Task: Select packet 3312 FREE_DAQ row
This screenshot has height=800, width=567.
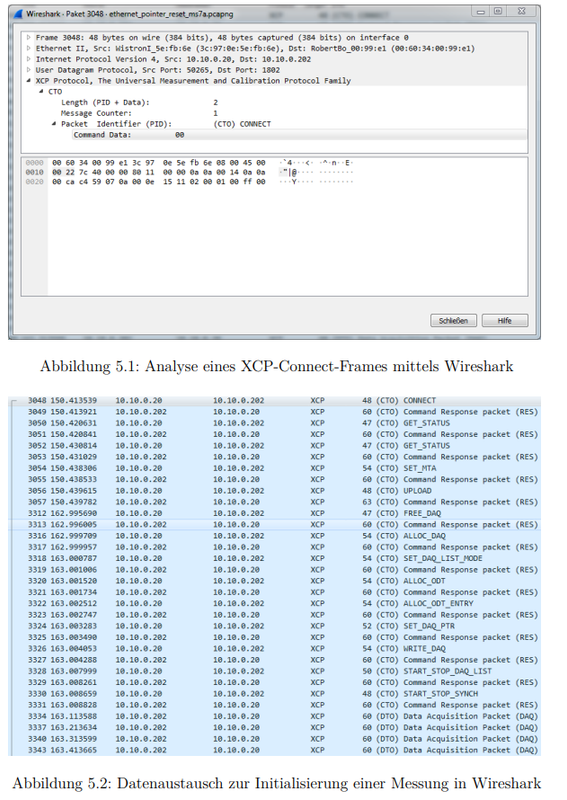Action: pos(275,513)
